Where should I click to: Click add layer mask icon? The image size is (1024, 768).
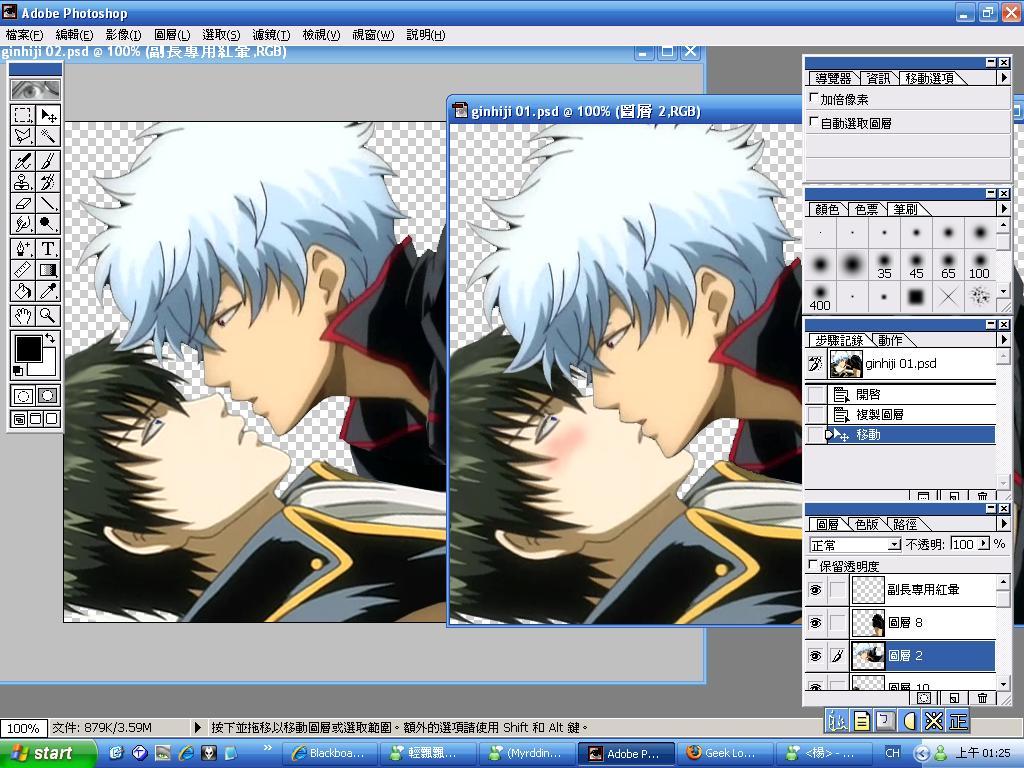pyautogui.click(x=924, y=697)
